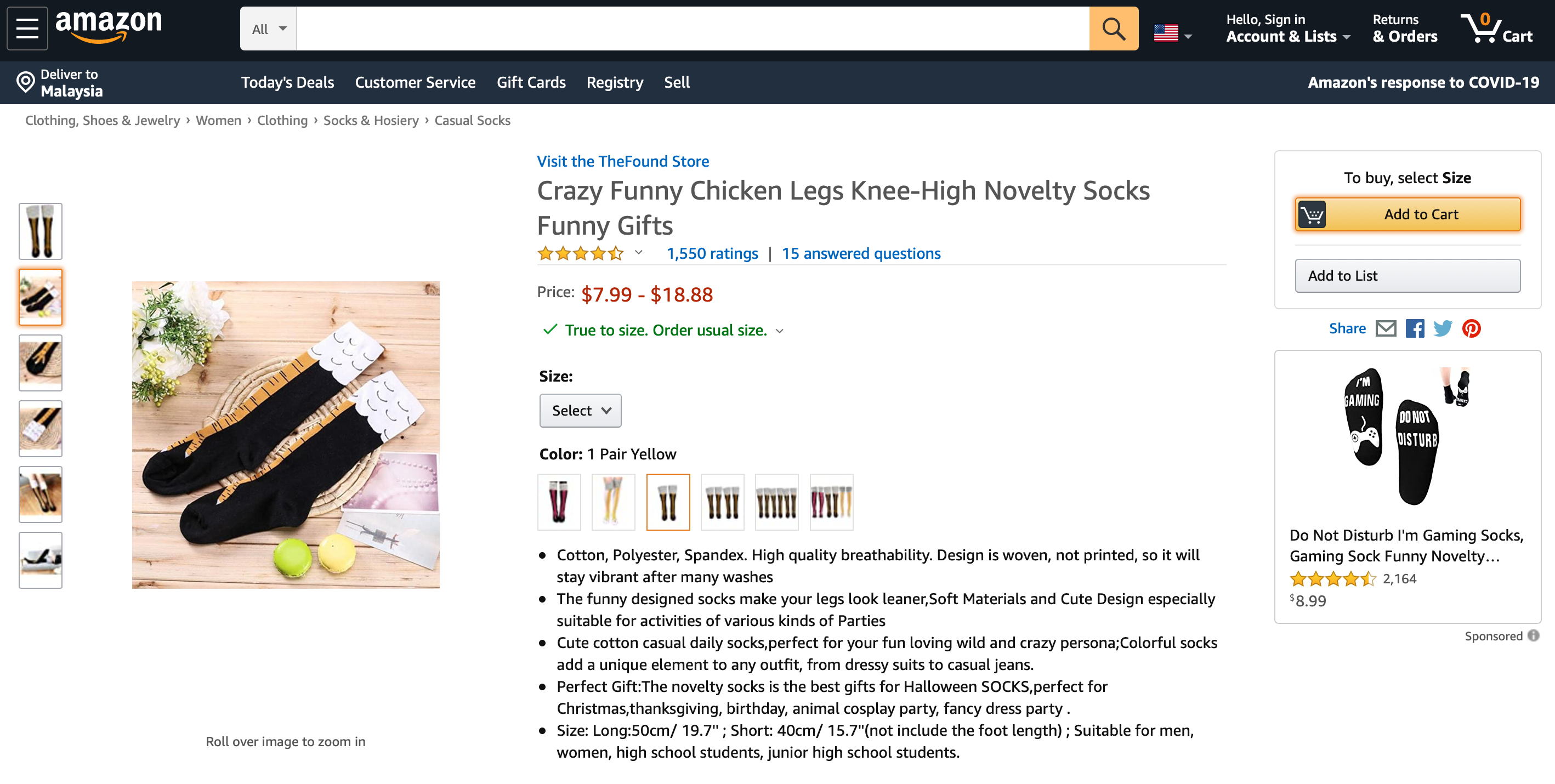Select the first product thumbnail image
The image size is (1555, 784).
pyautogui.click(x=41, y=231)
